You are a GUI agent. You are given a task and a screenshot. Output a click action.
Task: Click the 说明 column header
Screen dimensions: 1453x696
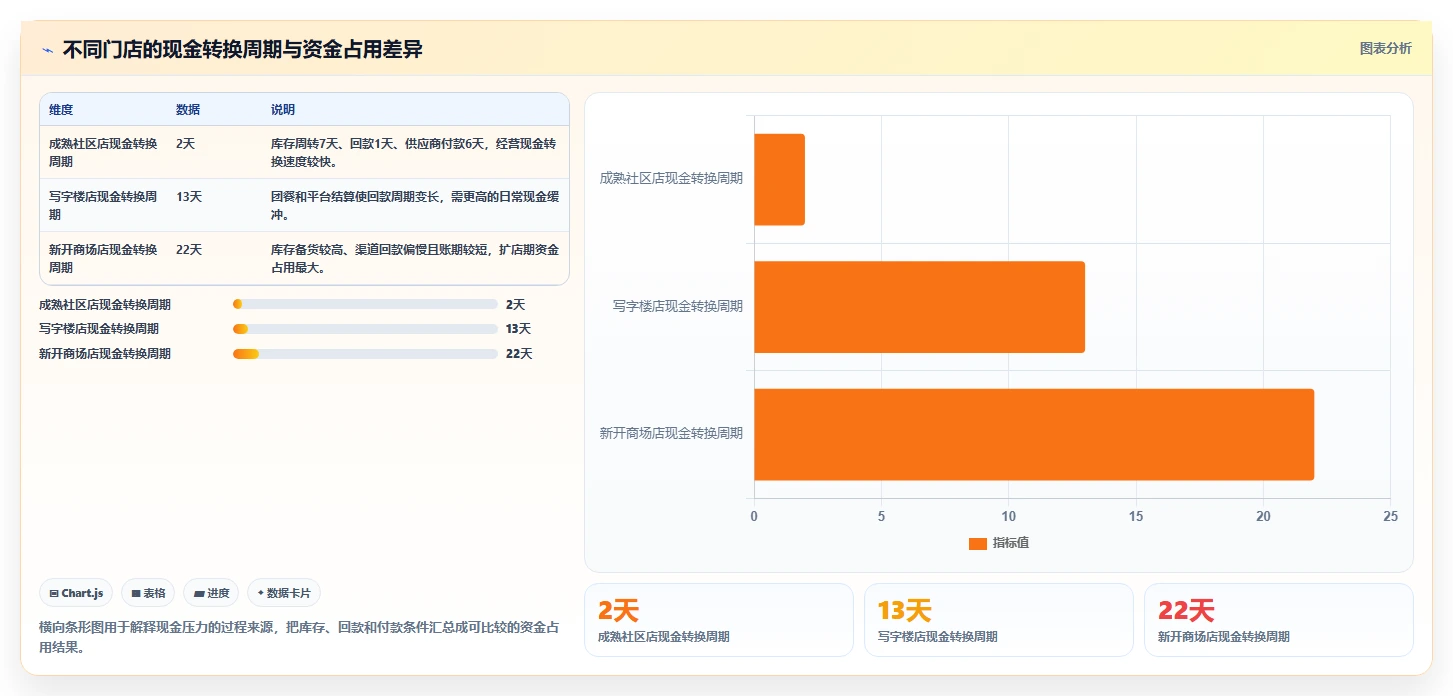pyautogui.click(x=283, y=110)
